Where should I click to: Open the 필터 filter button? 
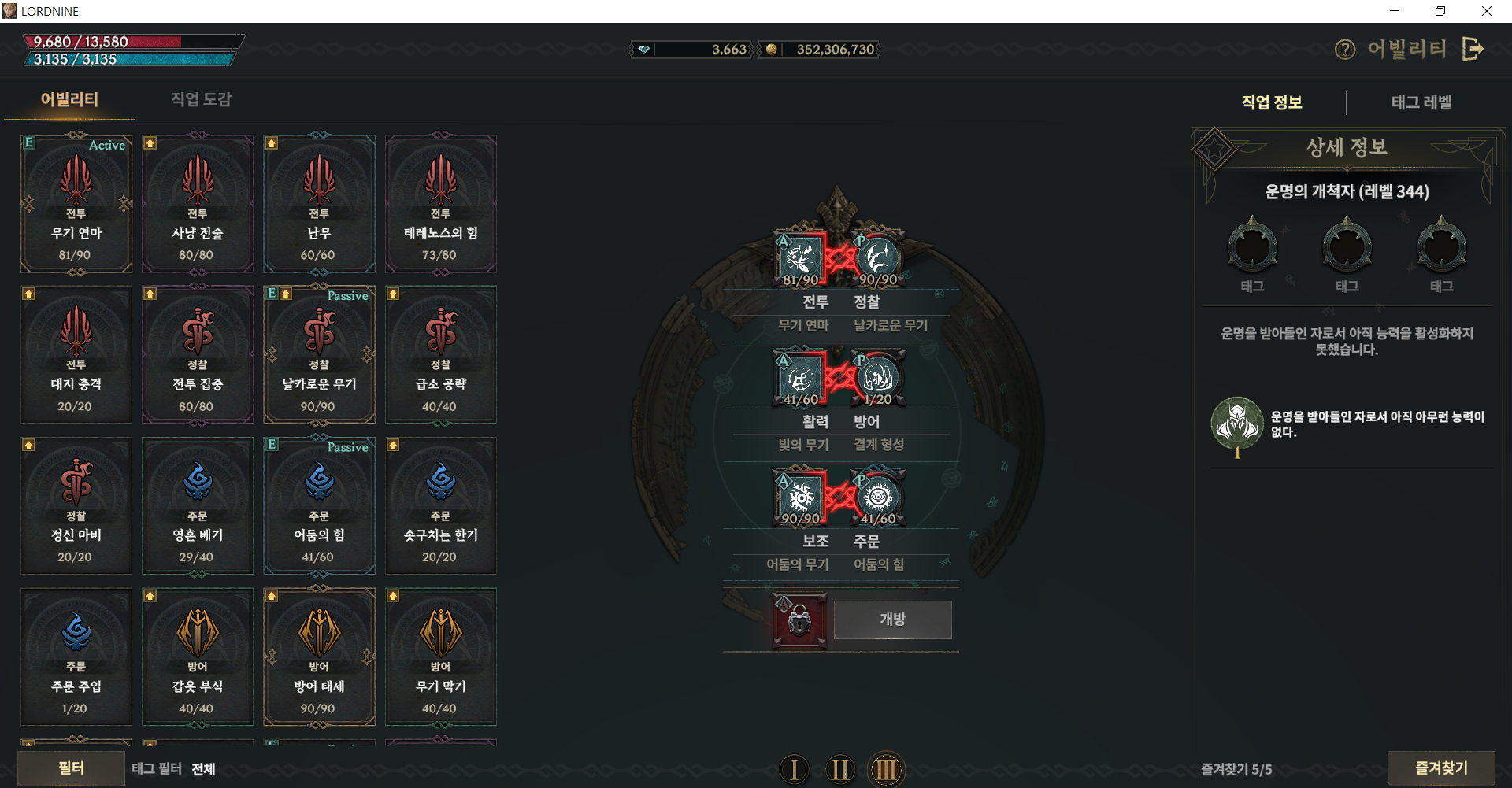tap(71, 768)
